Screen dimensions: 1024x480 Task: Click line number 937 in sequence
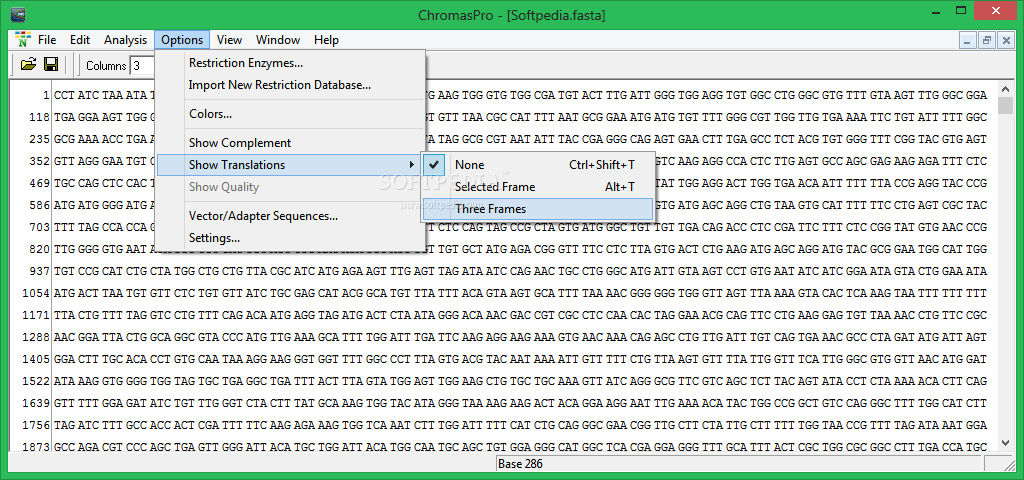point(39,271)
